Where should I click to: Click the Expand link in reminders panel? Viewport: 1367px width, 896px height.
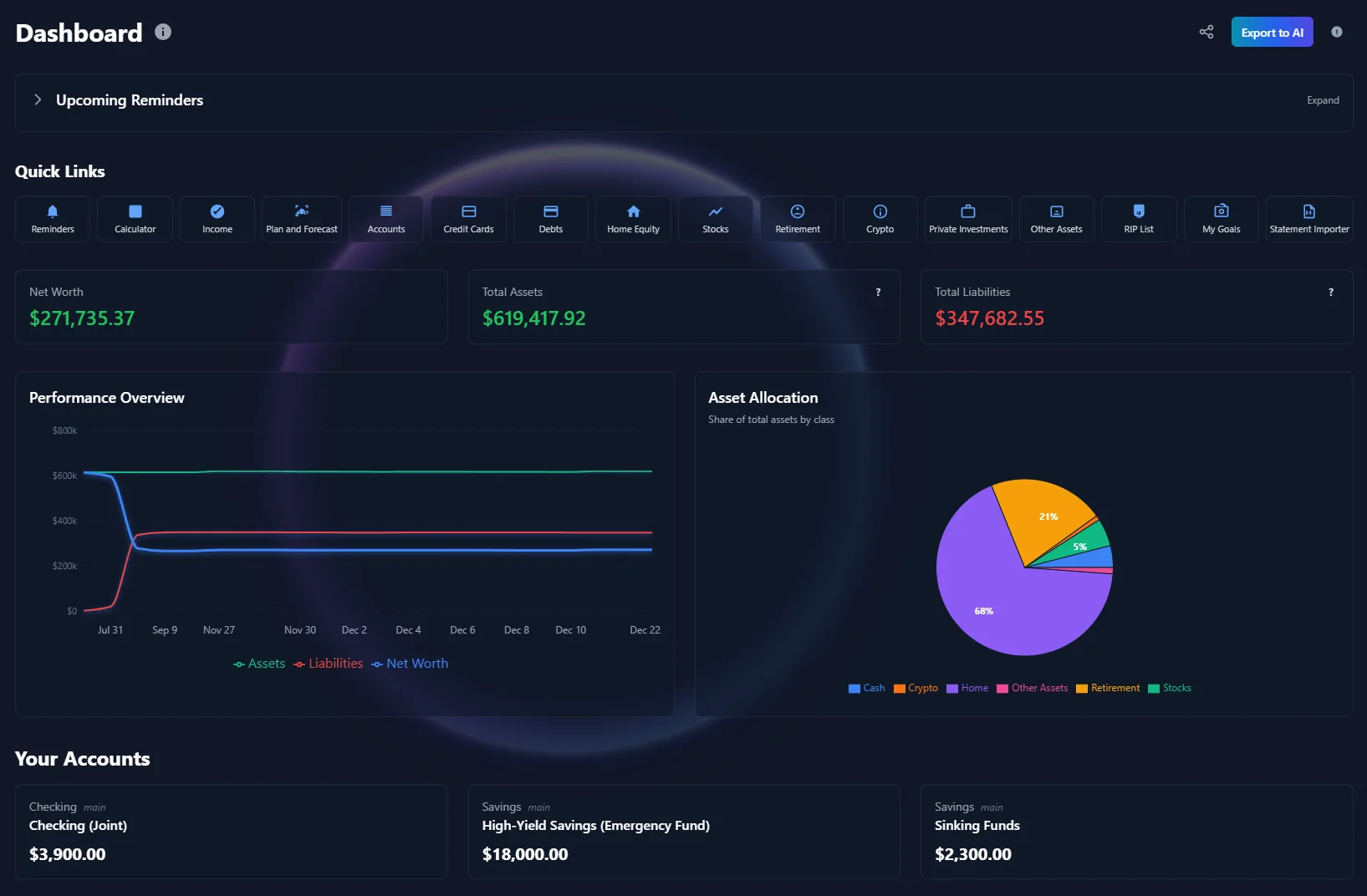point(1323,100)
